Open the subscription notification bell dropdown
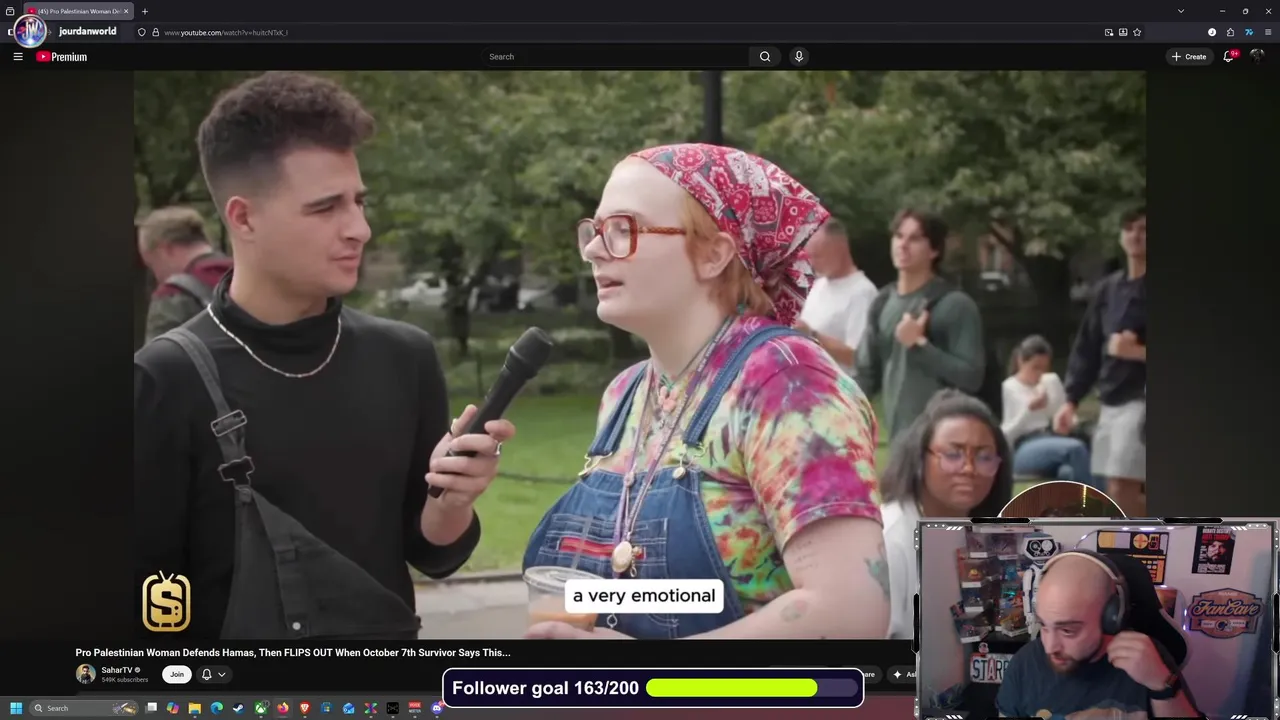The height and width of the screenshot is (720, 1280). 213,674
